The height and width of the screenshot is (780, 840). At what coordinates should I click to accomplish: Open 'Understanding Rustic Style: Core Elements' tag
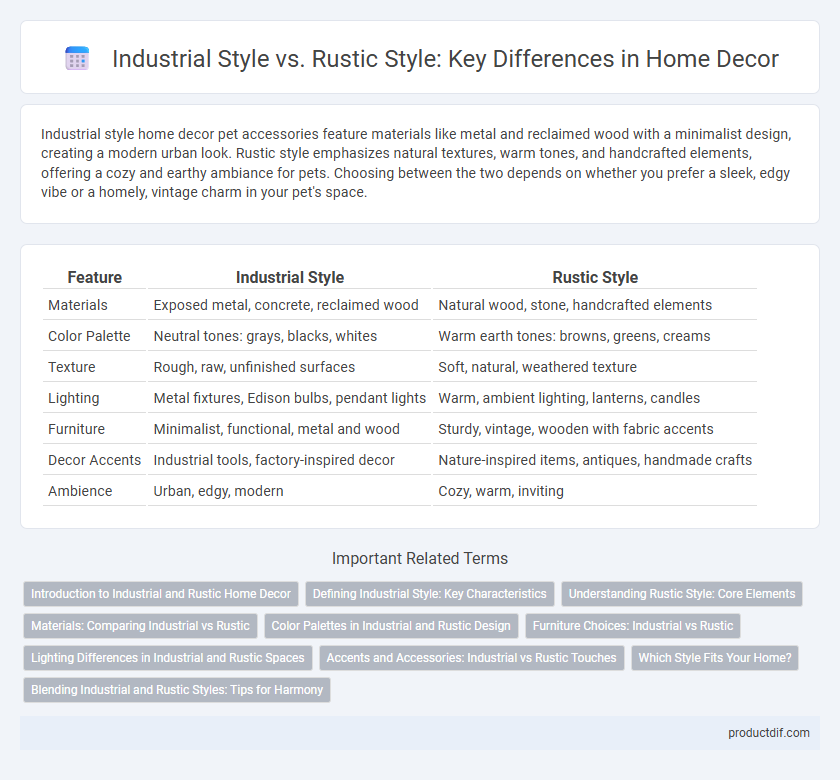click(x=681, y=594)
